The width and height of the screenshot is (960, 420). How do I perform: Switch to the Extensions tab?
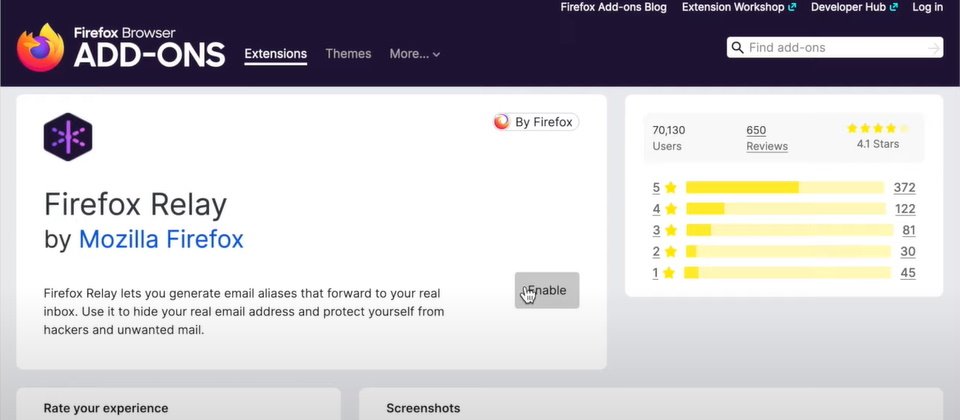276,54
